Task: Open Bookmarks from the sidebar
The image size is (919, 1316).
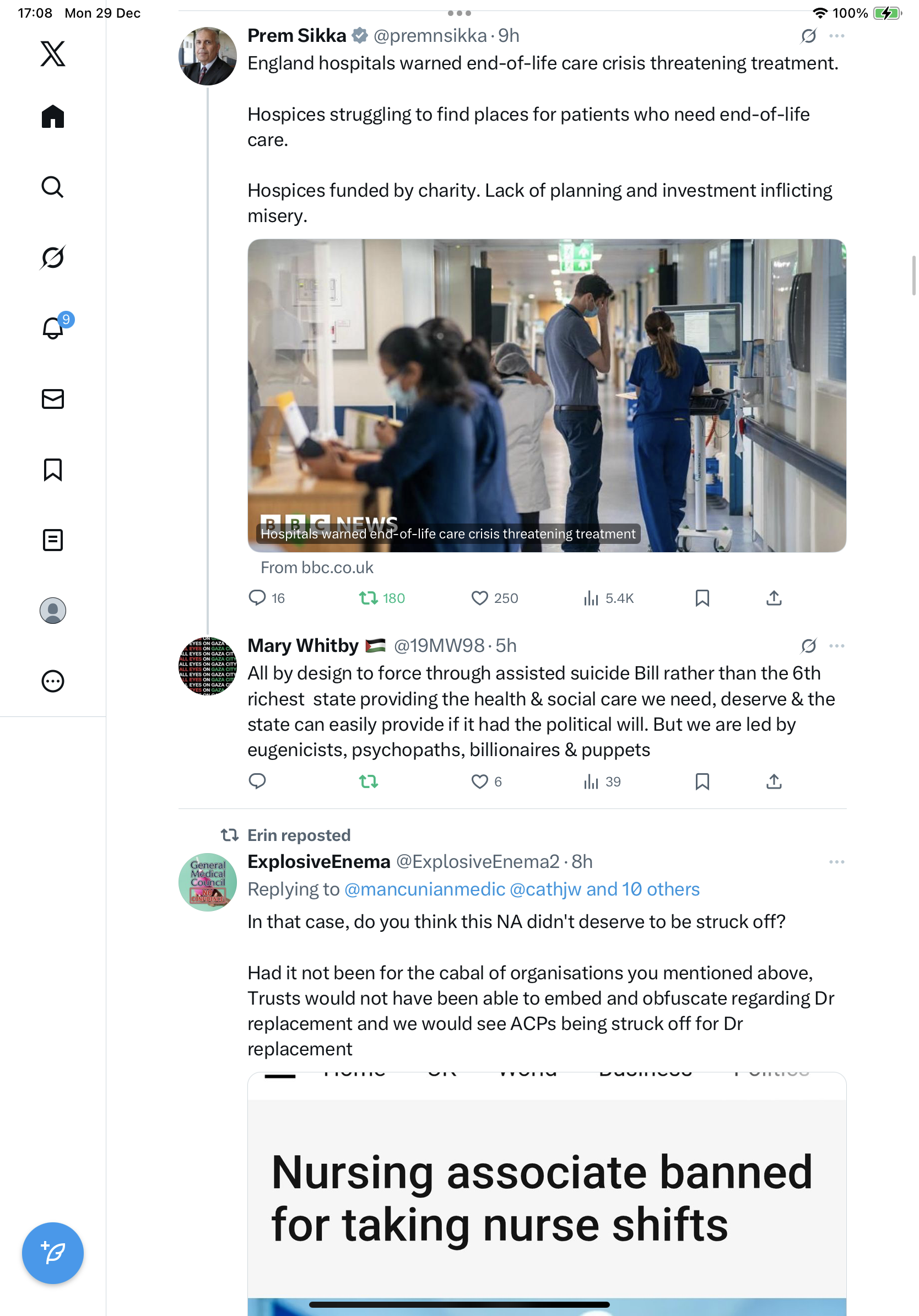Action: coord(53,470)
